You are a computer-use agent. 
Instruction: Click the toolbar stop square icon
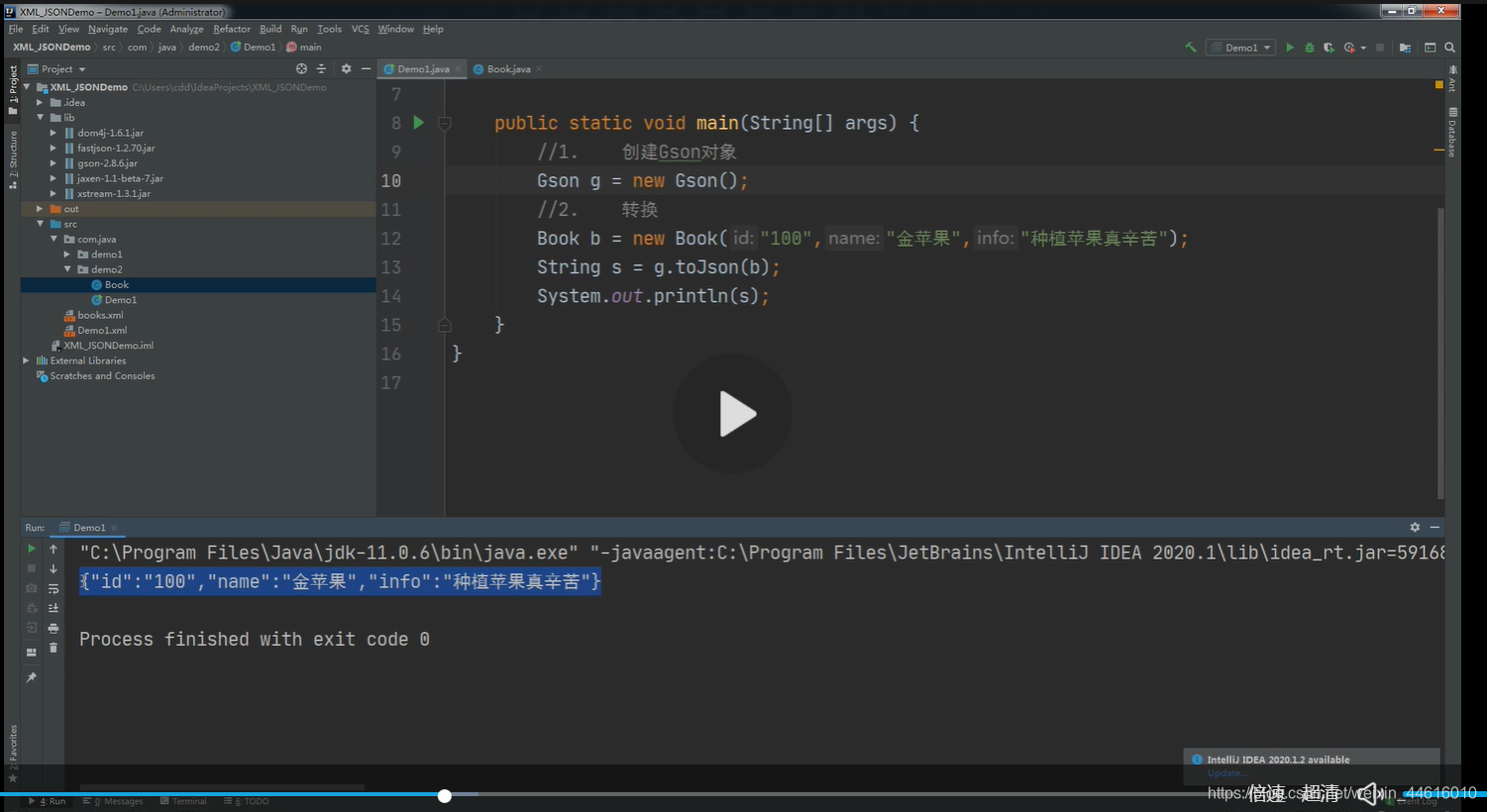point(1380,48)
